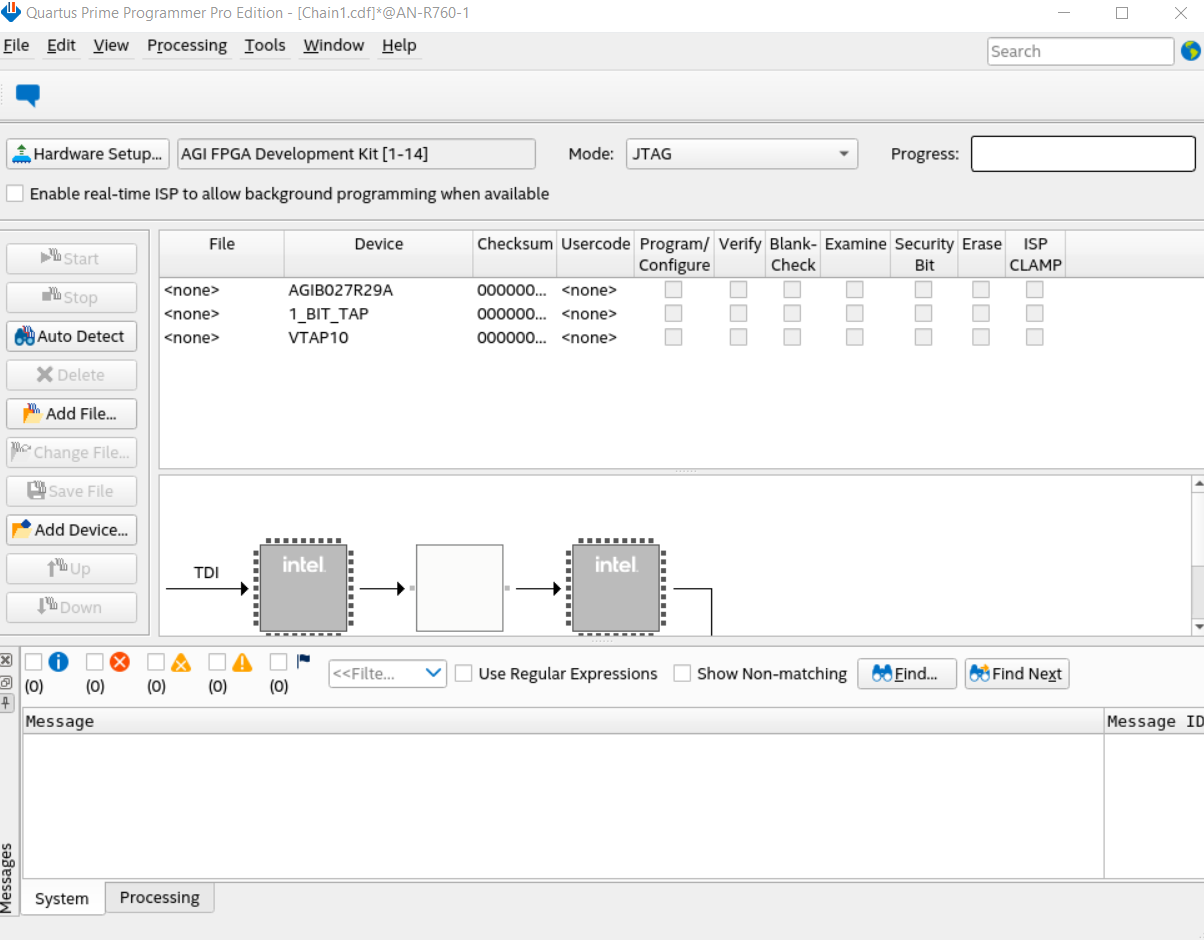The height and width of the screenshot is (940, 1204).
Task: Switch to the Processing messages tab
Action: (x=159, y=897)
